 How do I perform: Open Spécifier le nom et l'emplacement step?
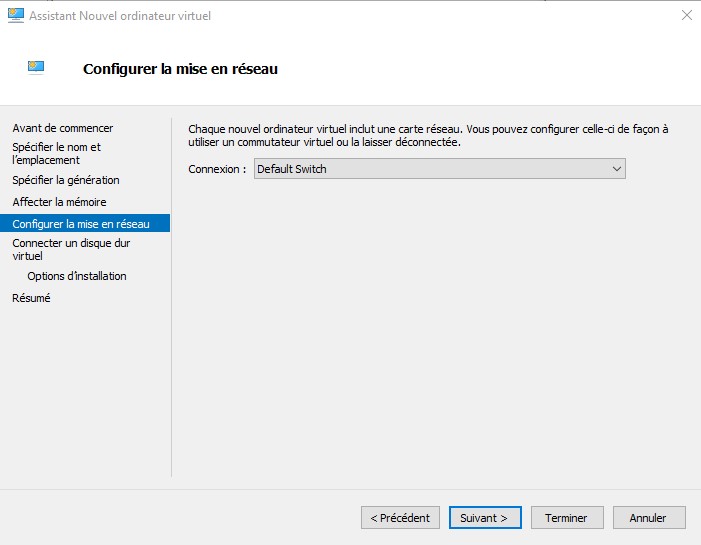[56, 153]
